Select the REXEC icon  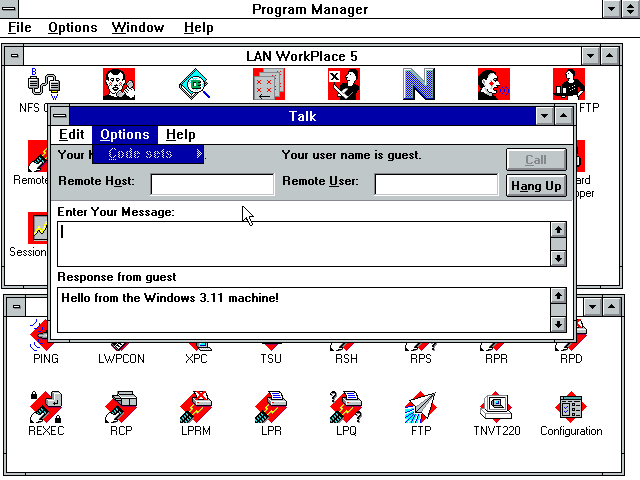tap(46, 407)
